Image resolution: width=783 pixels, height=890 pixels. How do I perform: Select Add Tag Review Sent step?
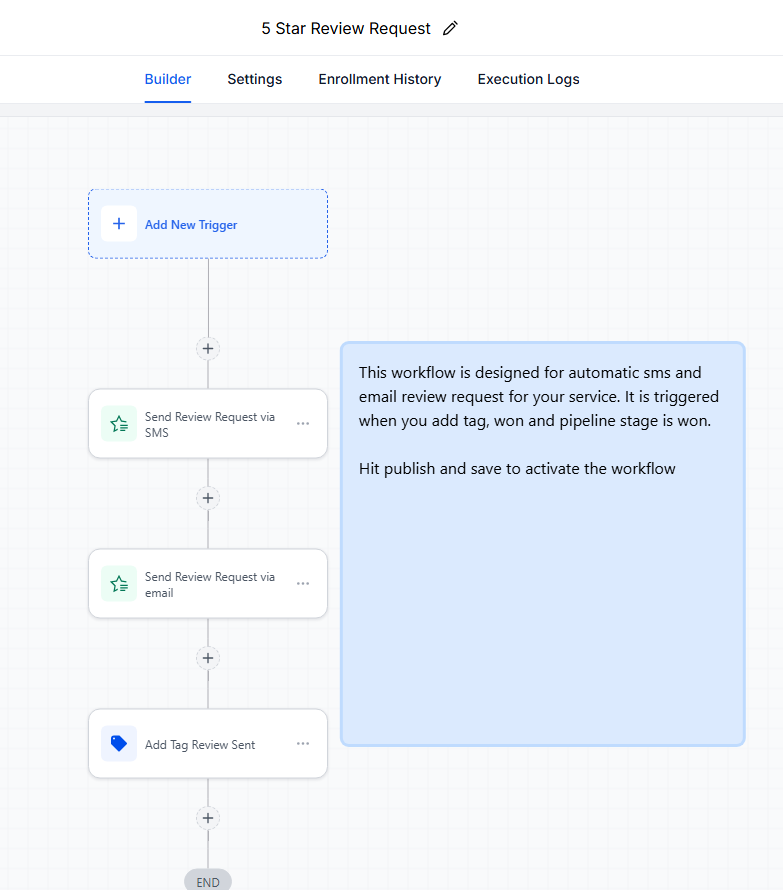click(x=208, y=744)
